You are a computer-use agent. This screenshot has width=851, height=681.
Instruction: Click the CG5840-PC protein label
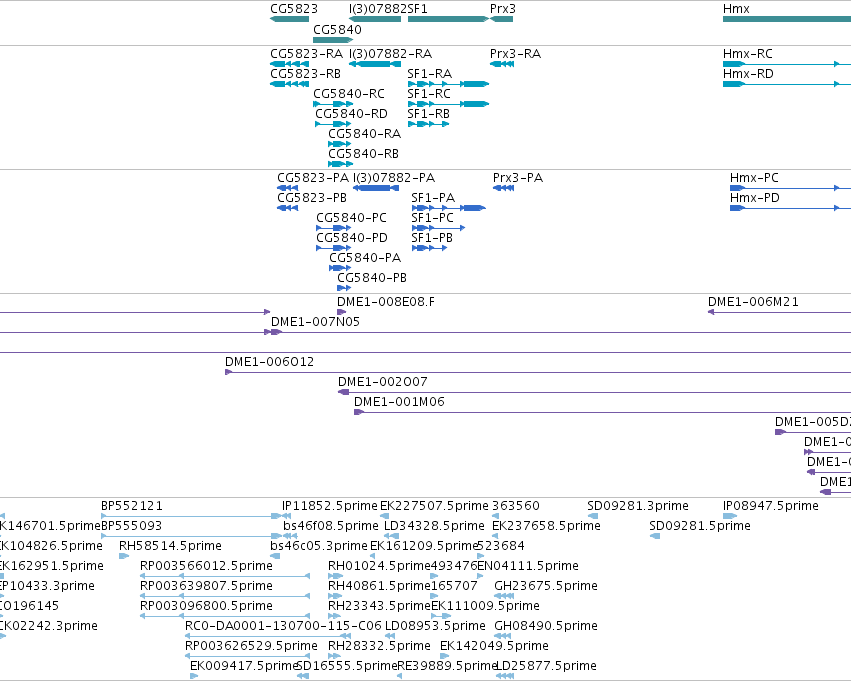pyautogui.click(x=351, y=218)
